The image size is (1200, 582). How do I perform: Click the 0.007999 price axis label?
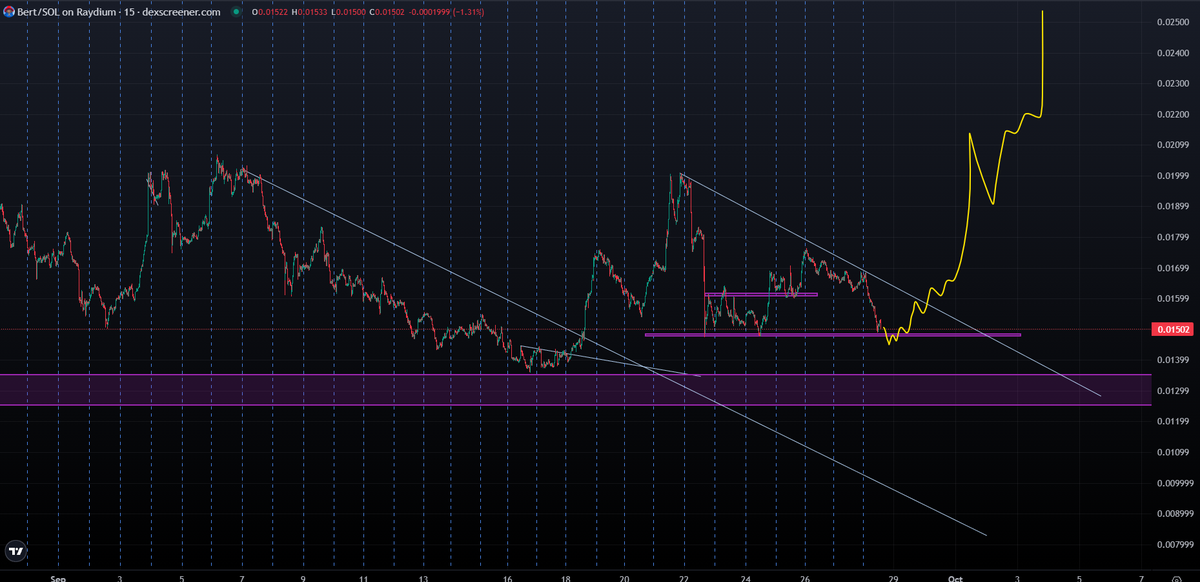(1175, 545)
